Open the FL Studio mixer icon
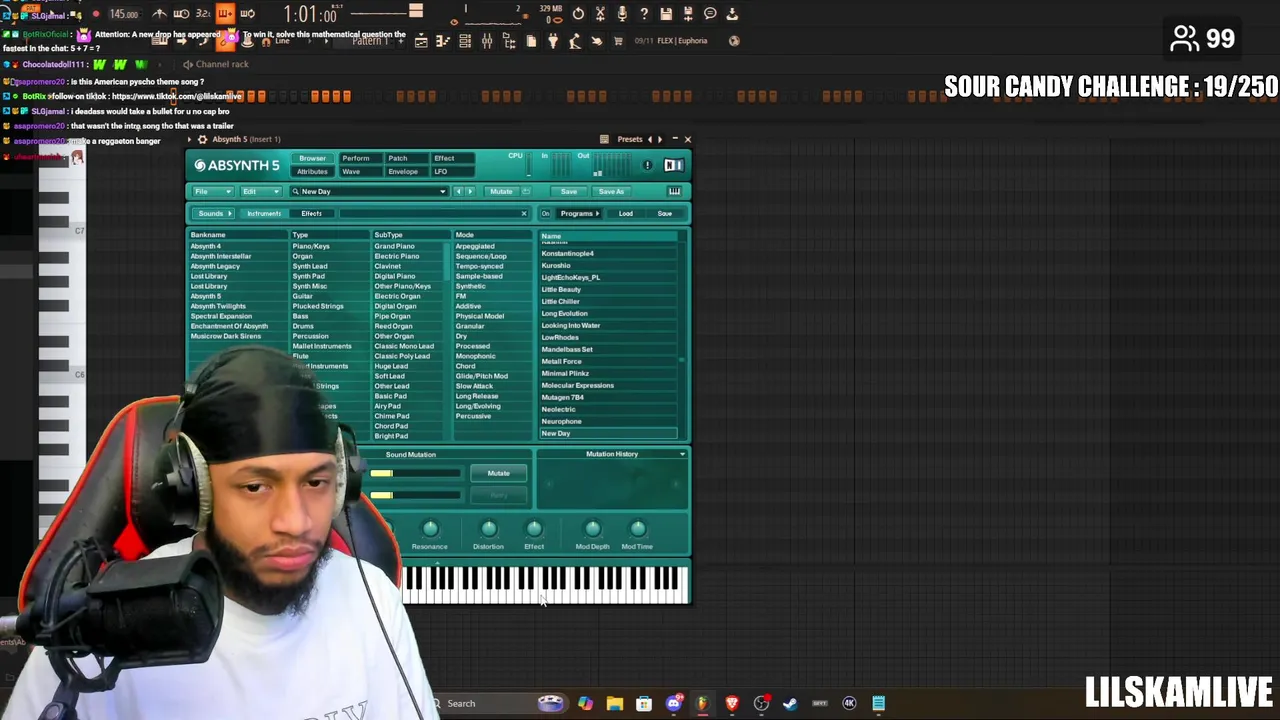The height and width of the screenshot is (720, 1280). [487, 41]
